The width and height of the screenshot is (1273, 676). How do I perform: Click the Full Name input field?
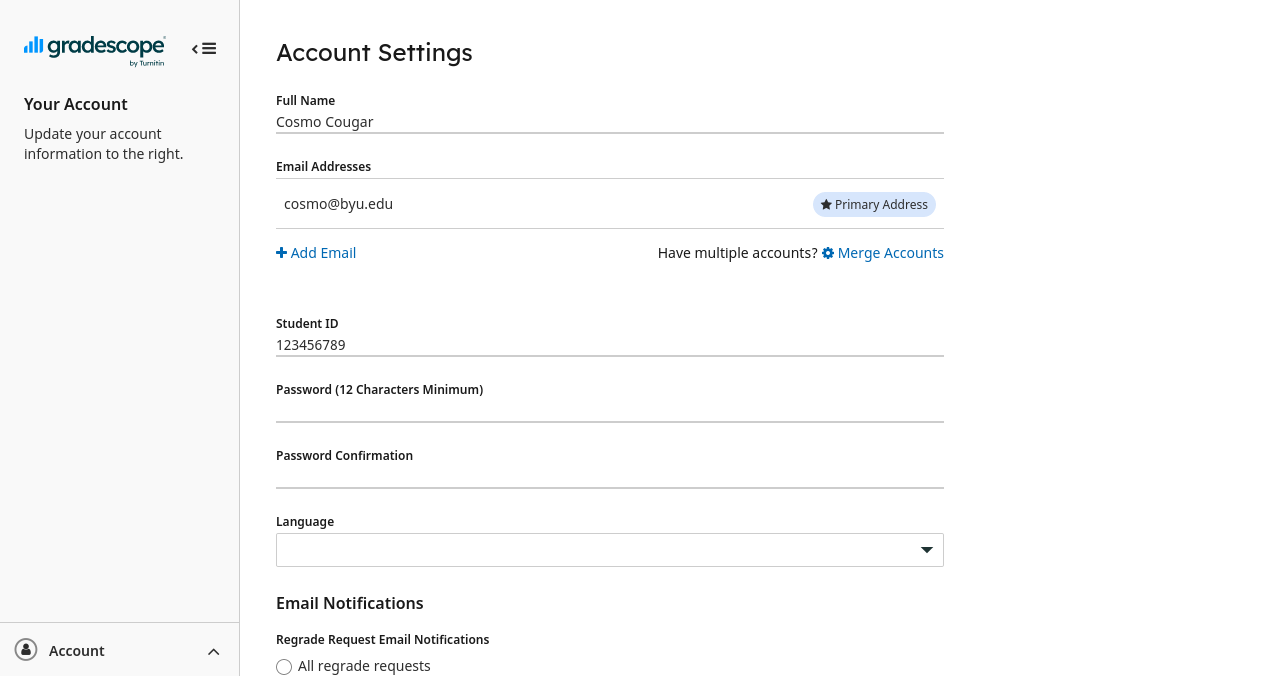pos(610,121)
